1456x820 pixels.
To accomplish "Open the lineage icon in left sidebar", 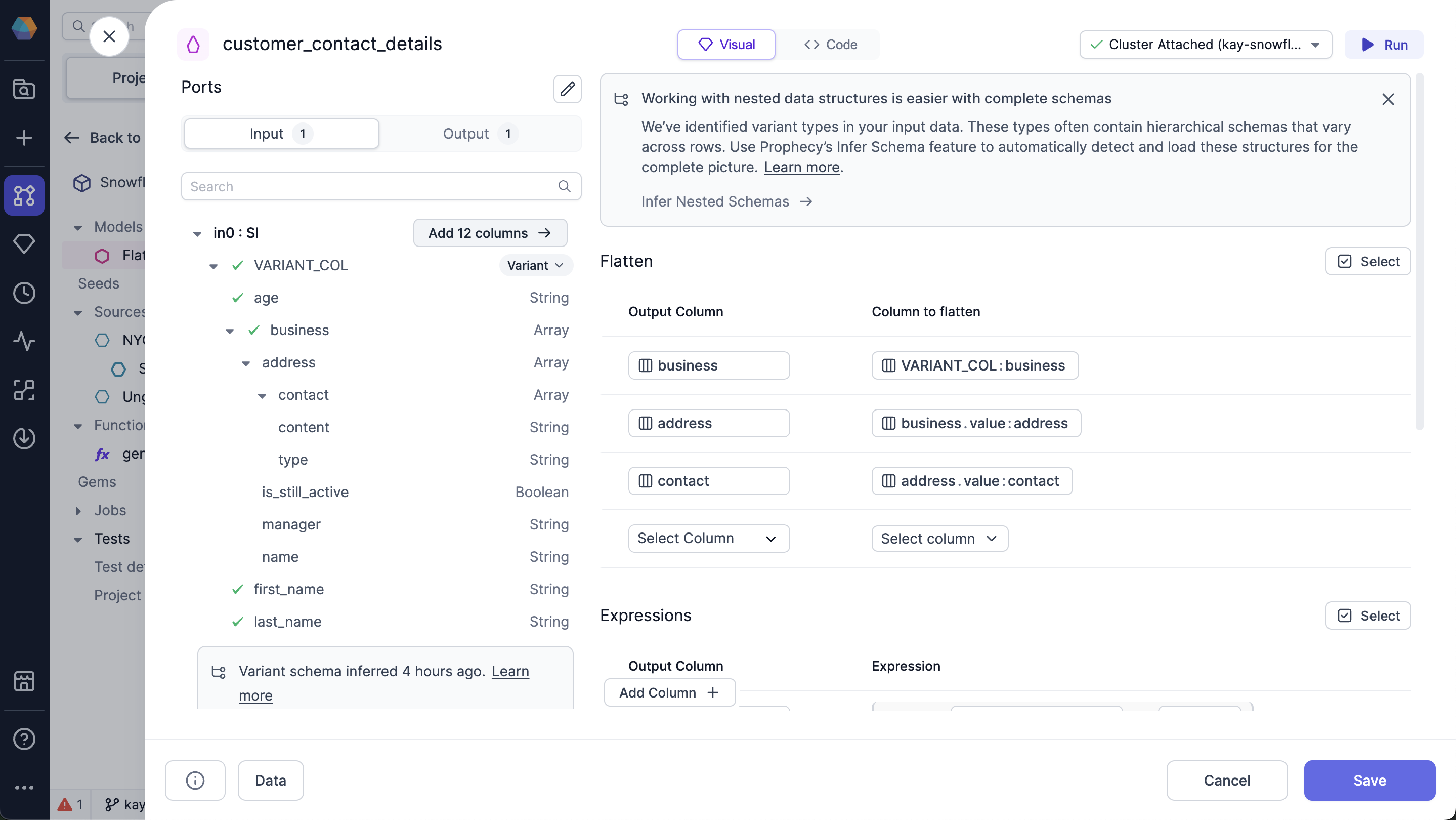I will [x=24, y=390].
